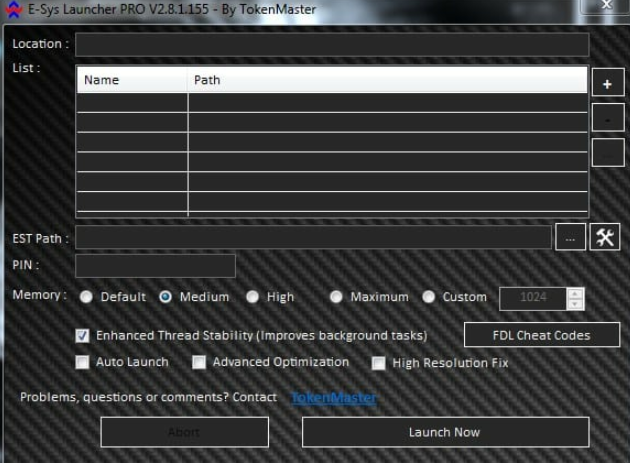This screenshot has width=630, height=463.
Task: Browse for EST path with ellipsis button
Action: tap(570, 238)
